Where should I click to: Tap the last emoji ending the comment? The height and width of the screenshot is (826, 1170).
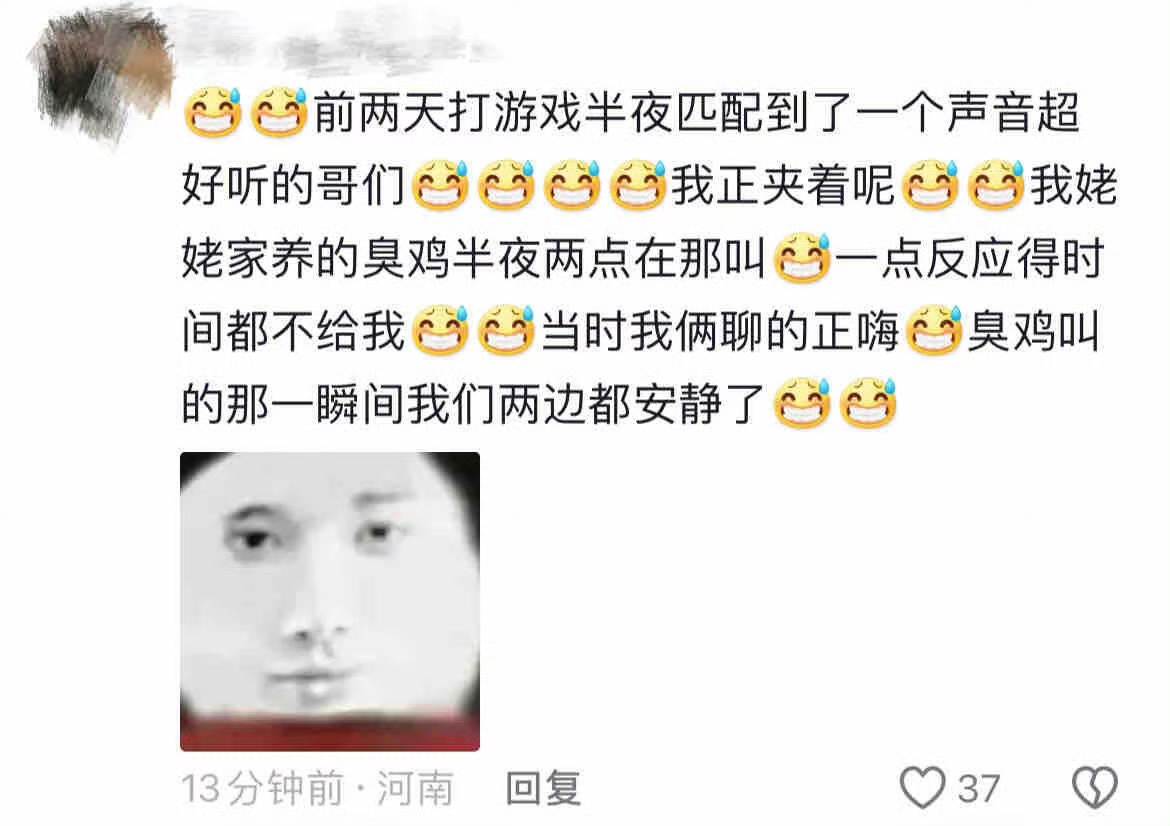pos(868,404)
